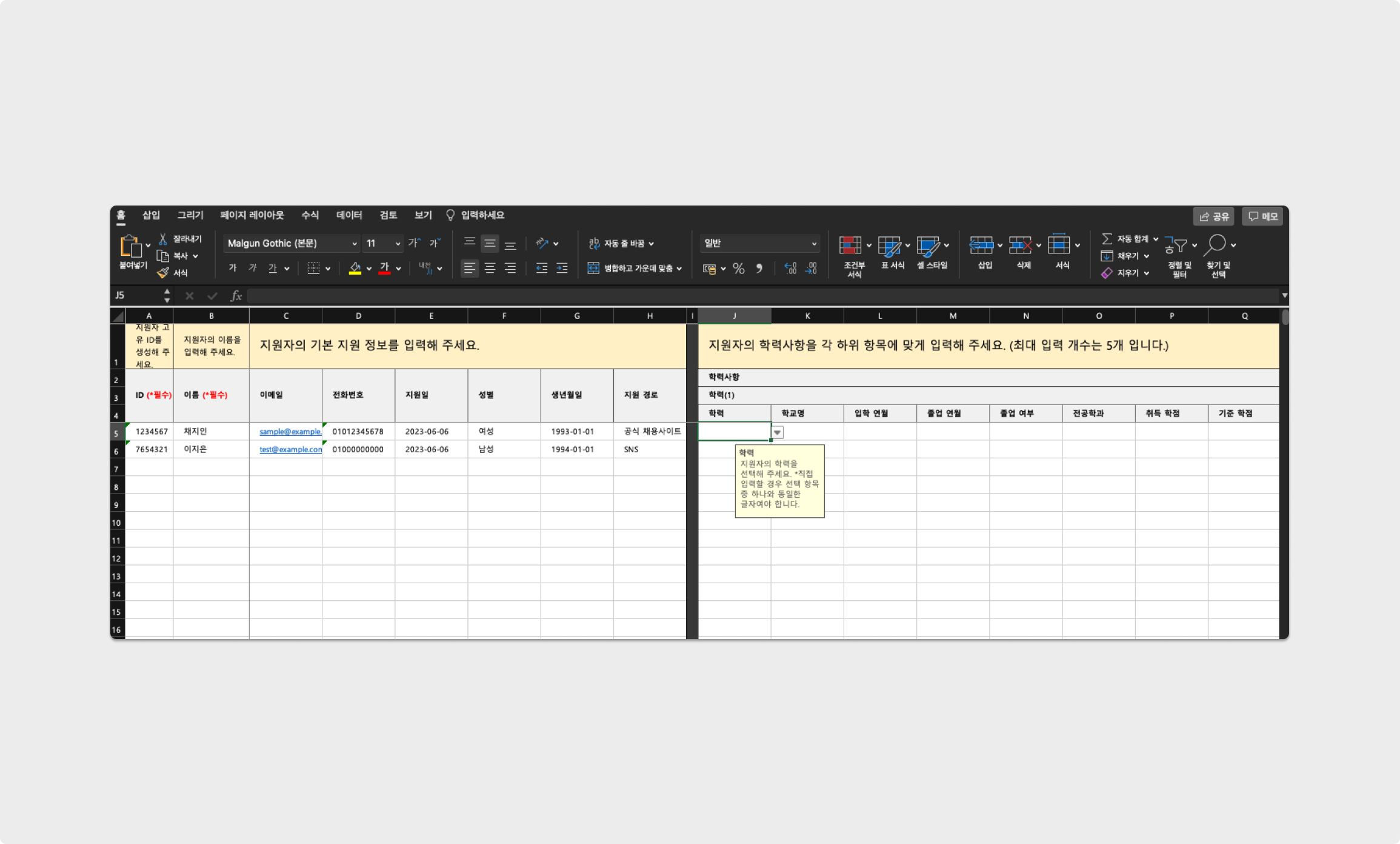
Task: Open the wrap text (자동 줄 바꿈) arrow
Action: pyautogui.click(x=652, y=244)
